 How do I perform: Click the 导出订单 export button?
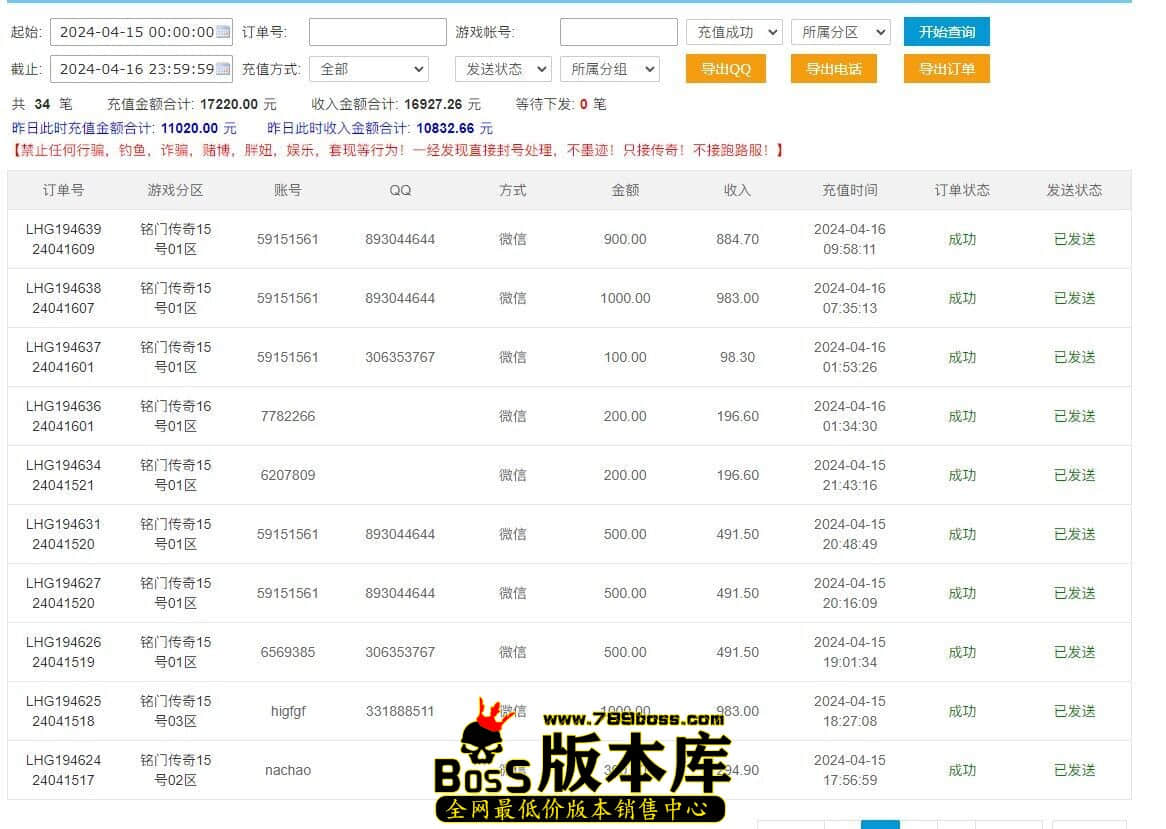pyautogui.click(x=946, y=69)
